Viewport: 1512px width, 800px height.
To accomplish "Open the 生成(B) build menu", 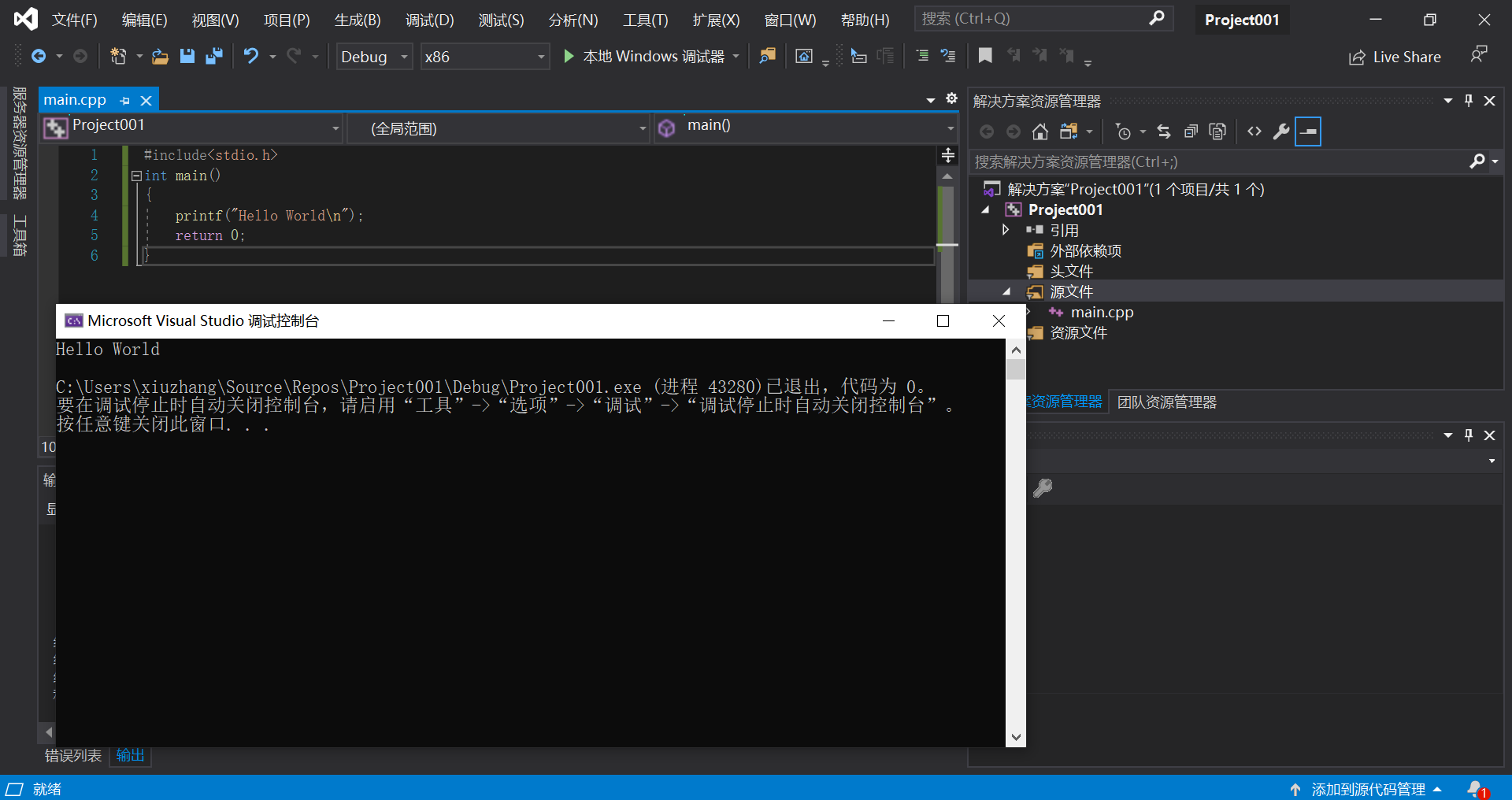I will 358,20.
